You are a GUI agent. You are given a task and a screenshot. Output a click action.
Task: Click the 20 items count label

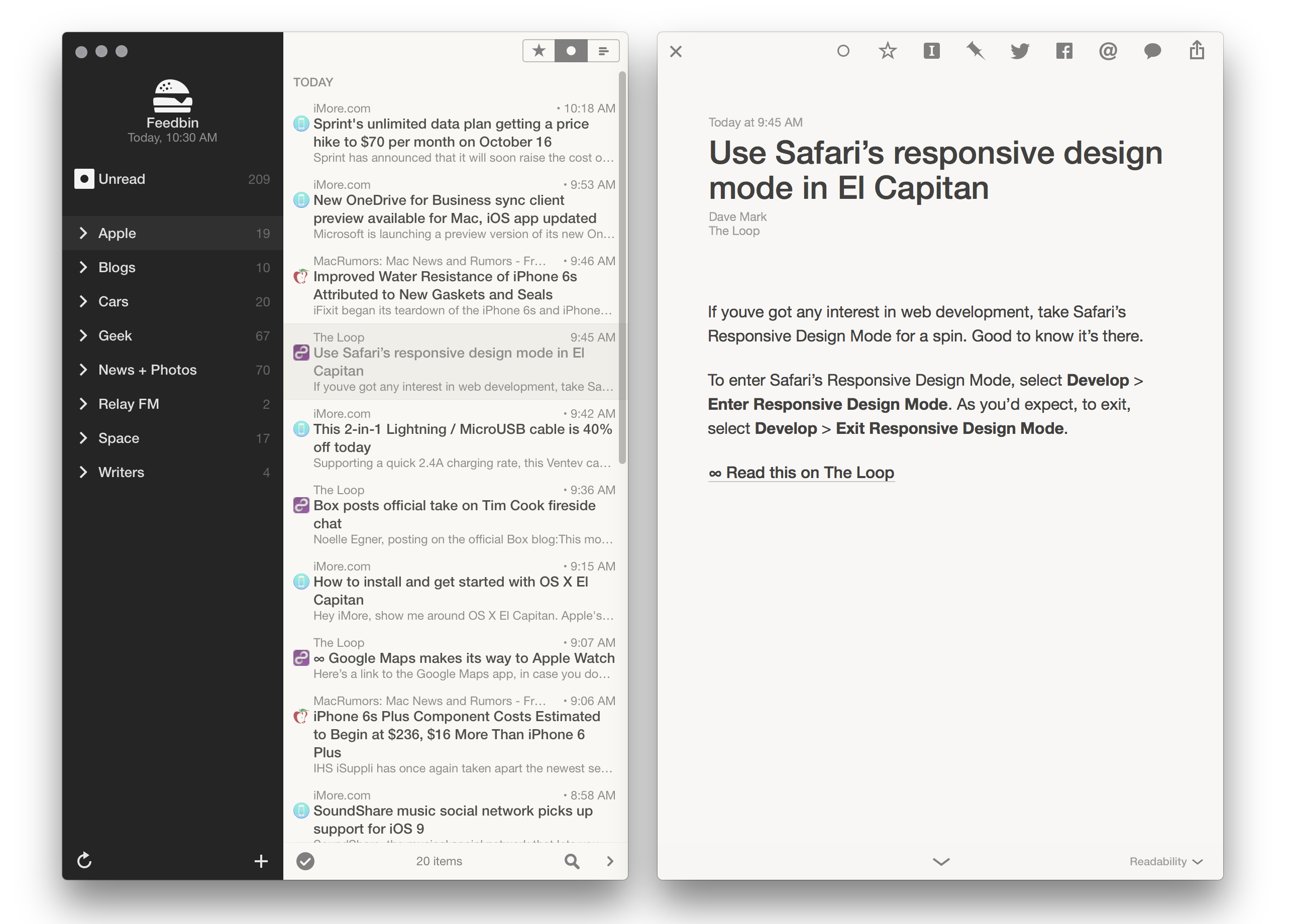[439, 861]
